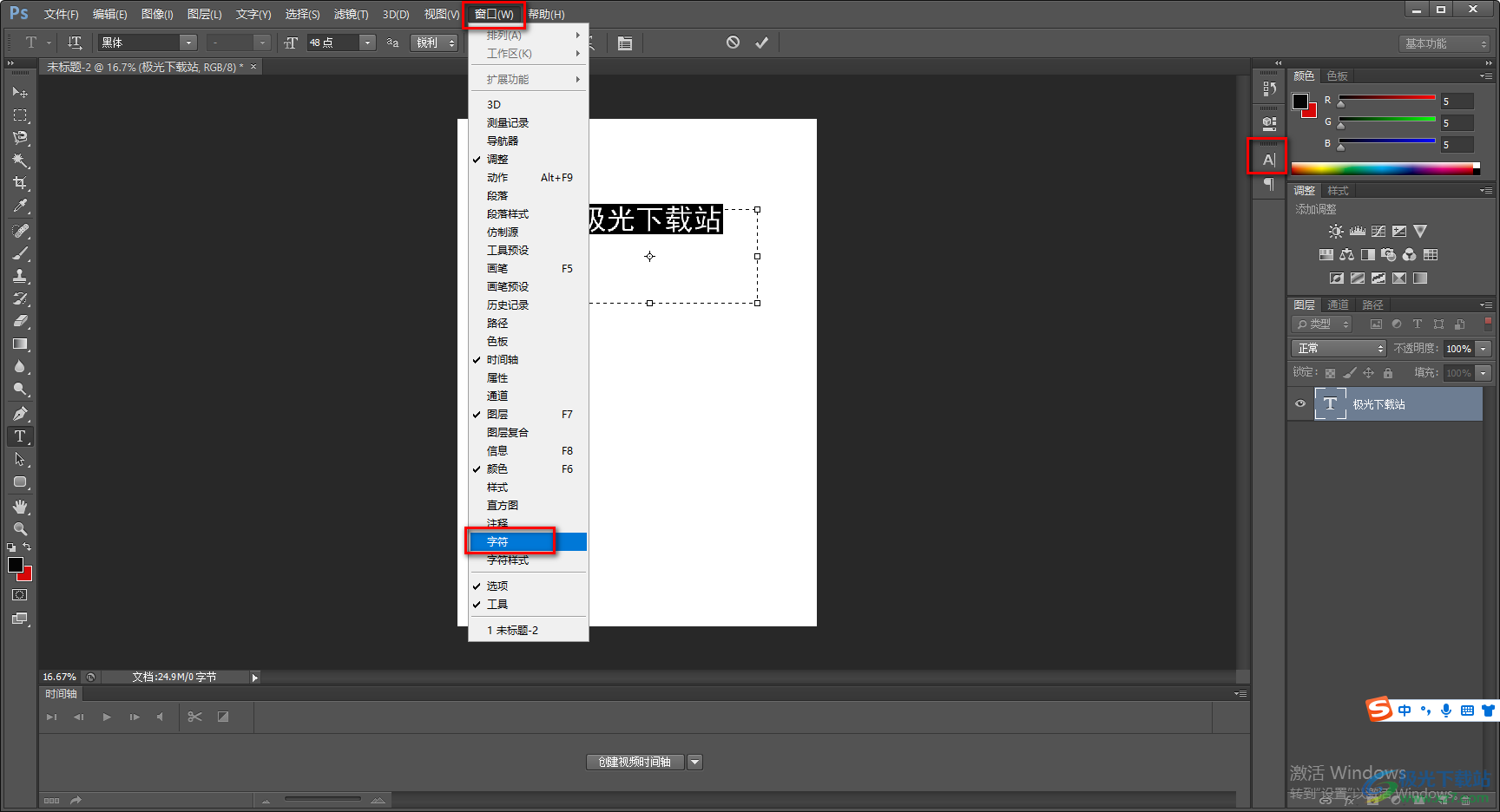The width and height of the screenshot is (1500, 812).
Task: Toggle lock transparent pixels
Action: [x=1330, y=373]
